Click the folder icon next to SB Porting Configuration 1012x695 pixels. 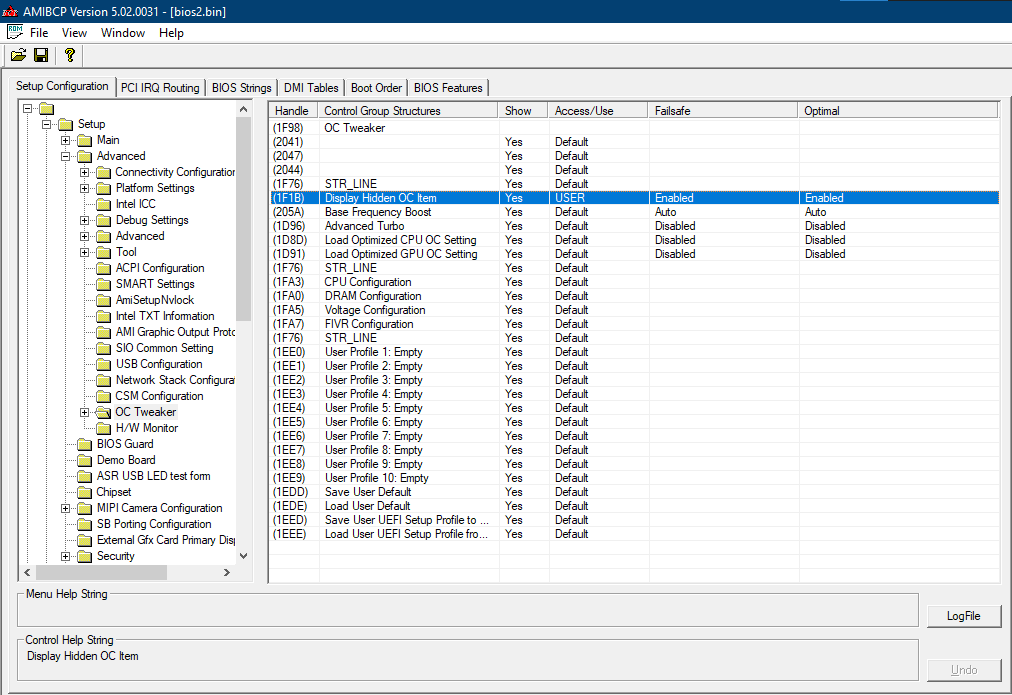point(85,524)
